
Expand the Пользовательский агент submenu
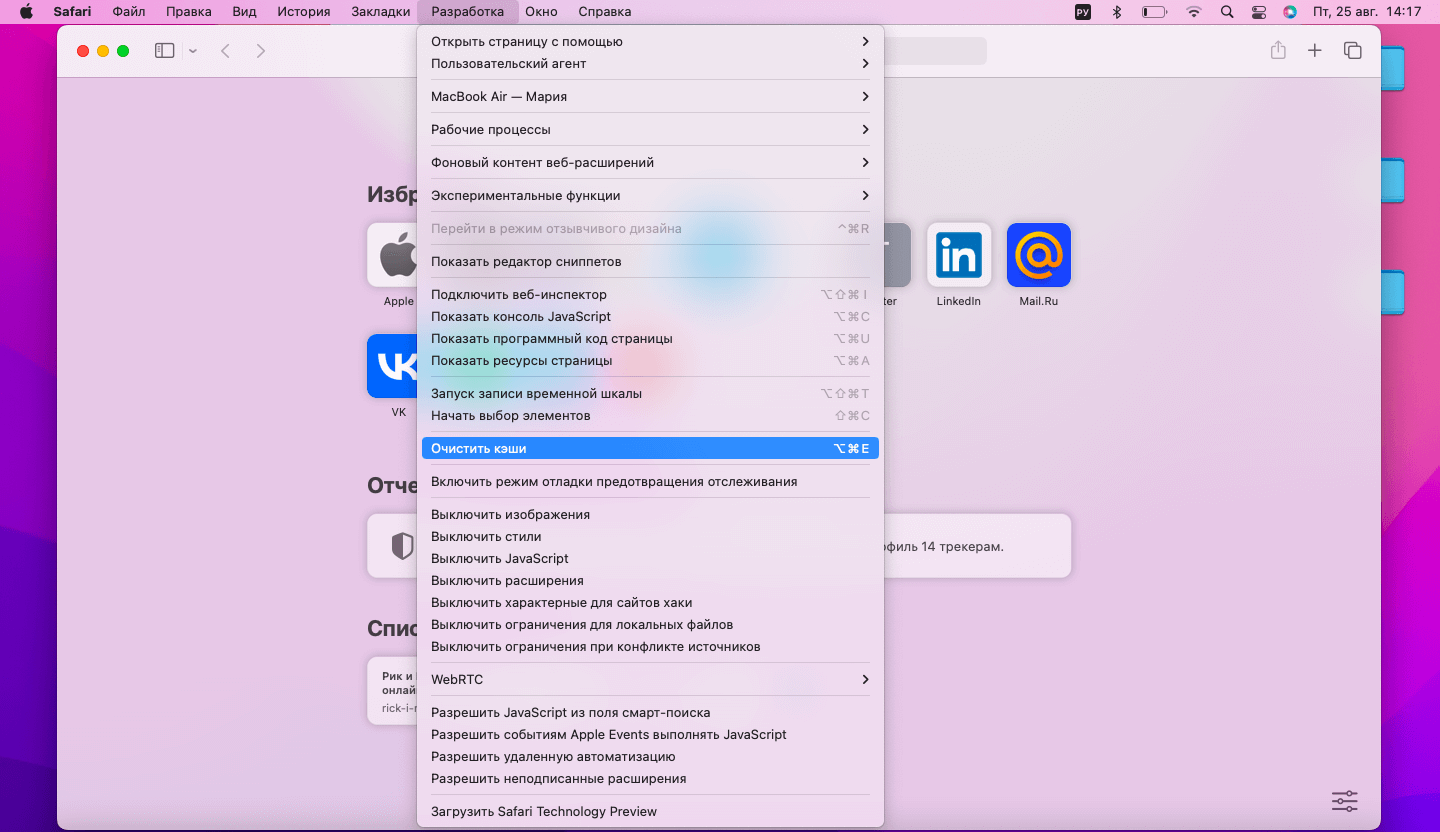tap(650, 63)
